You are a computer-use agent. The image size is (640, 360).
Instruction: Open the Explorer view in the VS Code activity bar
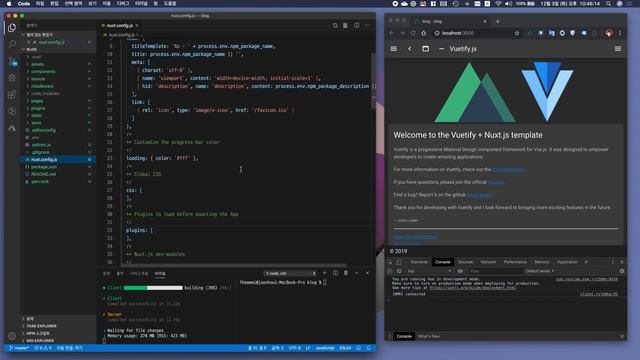pyautogui.click(x=12, y=28)
